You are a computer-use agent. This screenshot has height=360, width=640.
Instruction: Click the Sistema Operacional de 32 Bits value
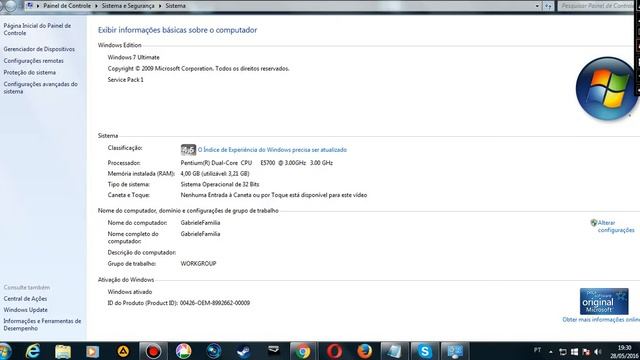220,184
